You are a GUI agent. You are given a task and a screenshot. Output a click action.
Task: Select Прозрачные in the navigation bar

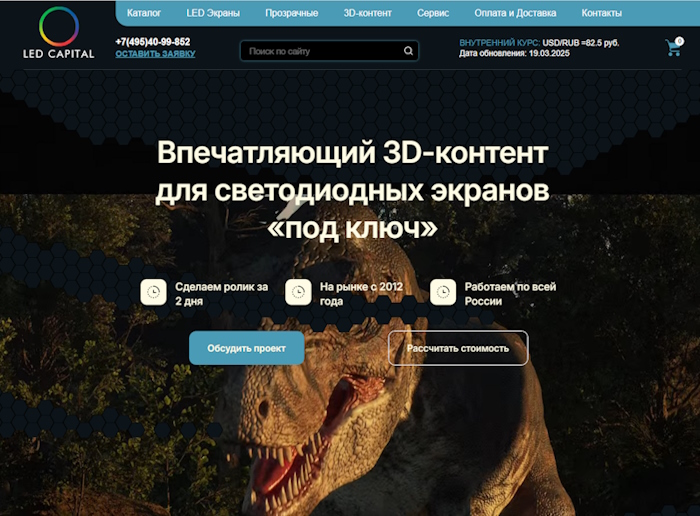pos(292,13)
